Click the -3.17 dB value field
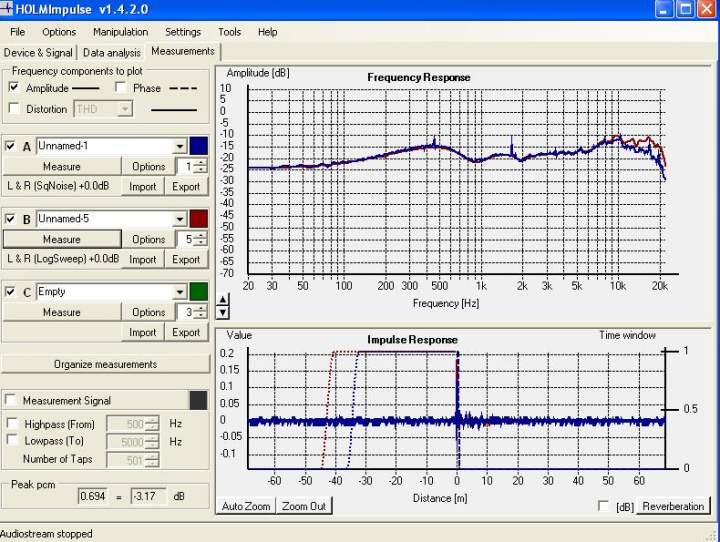This screenshot has height=542, width=720. point(148,496)
